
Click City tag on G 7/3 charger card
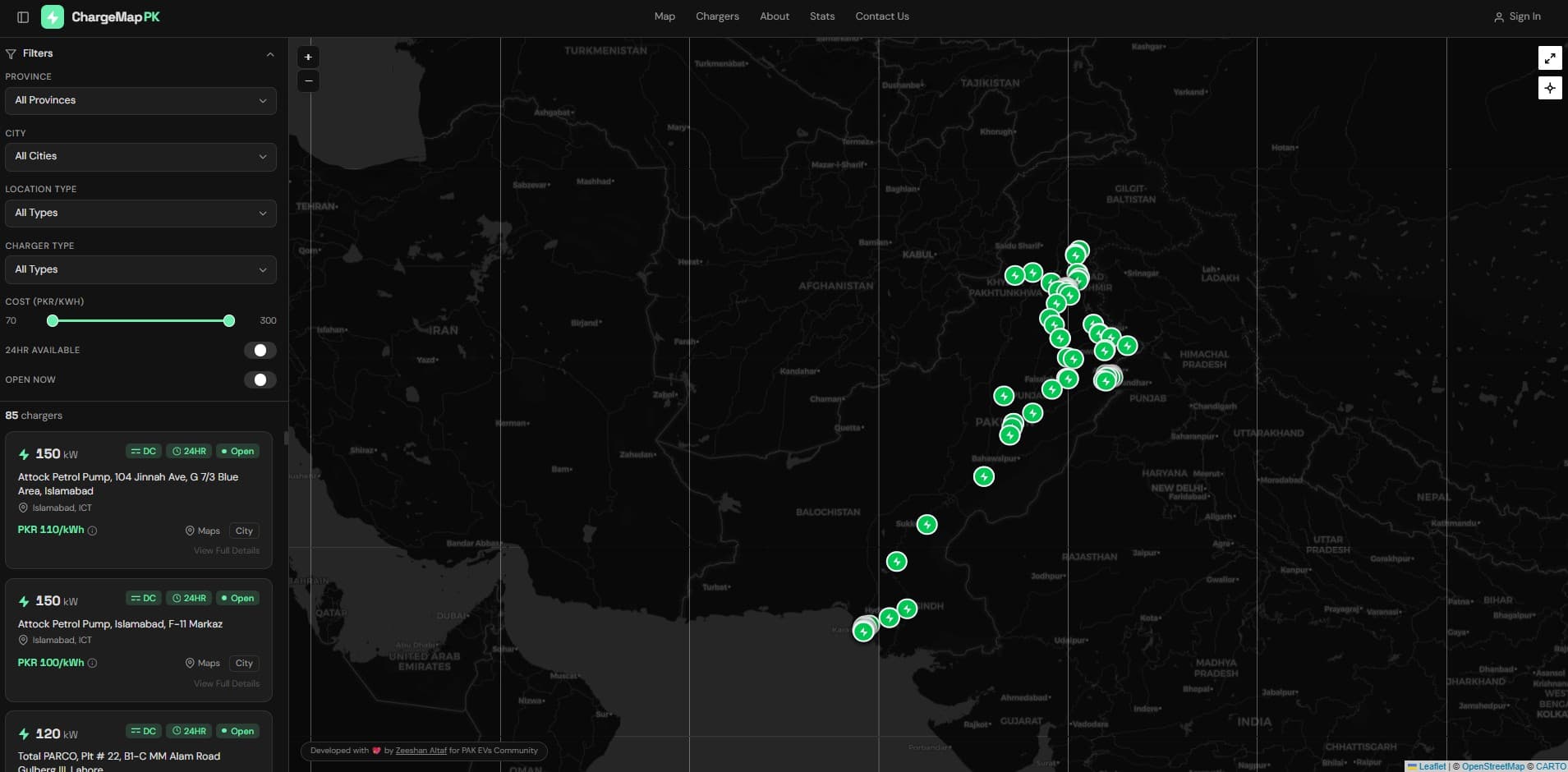point(244,531)
